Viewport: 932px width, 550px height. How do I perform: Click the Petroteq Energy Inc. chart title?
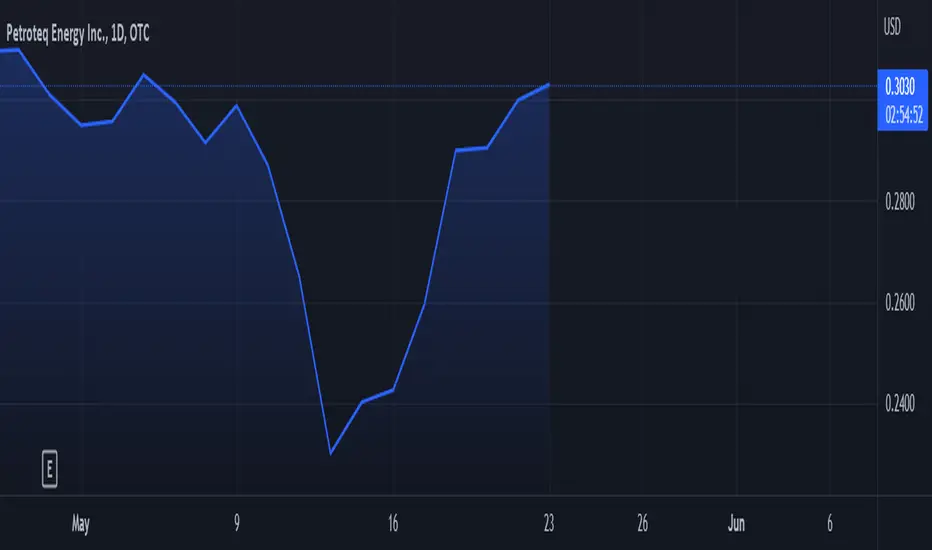click(78, 33)
